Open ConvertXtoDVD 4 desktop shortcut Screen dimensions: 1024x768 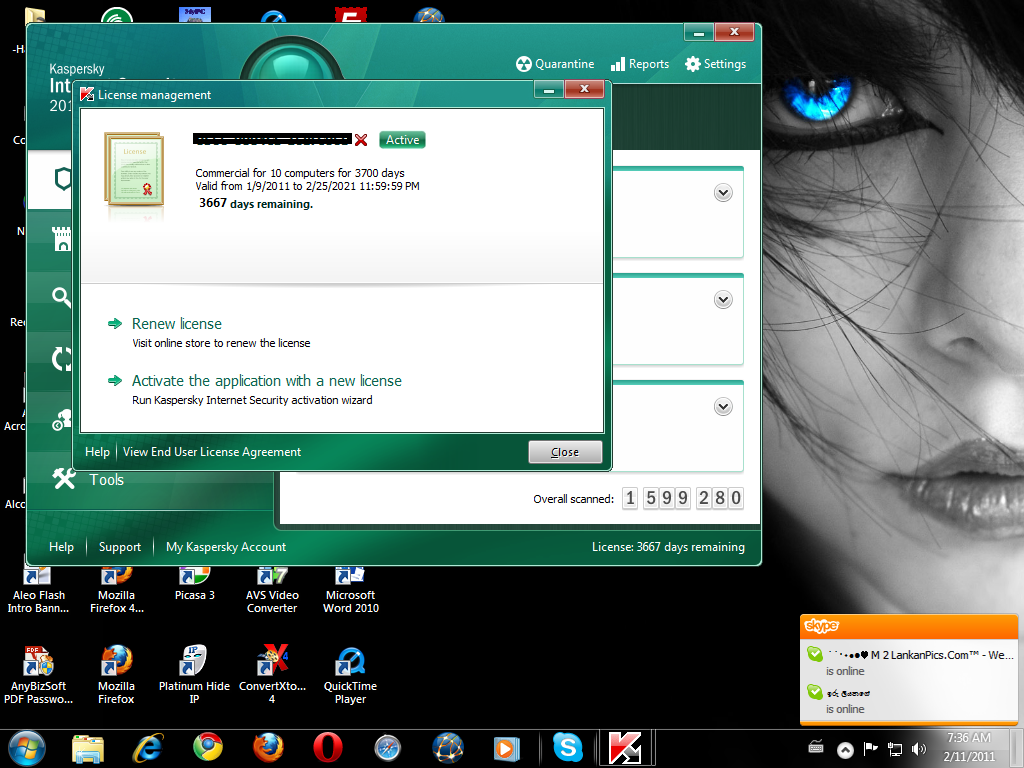click(272, 675)
